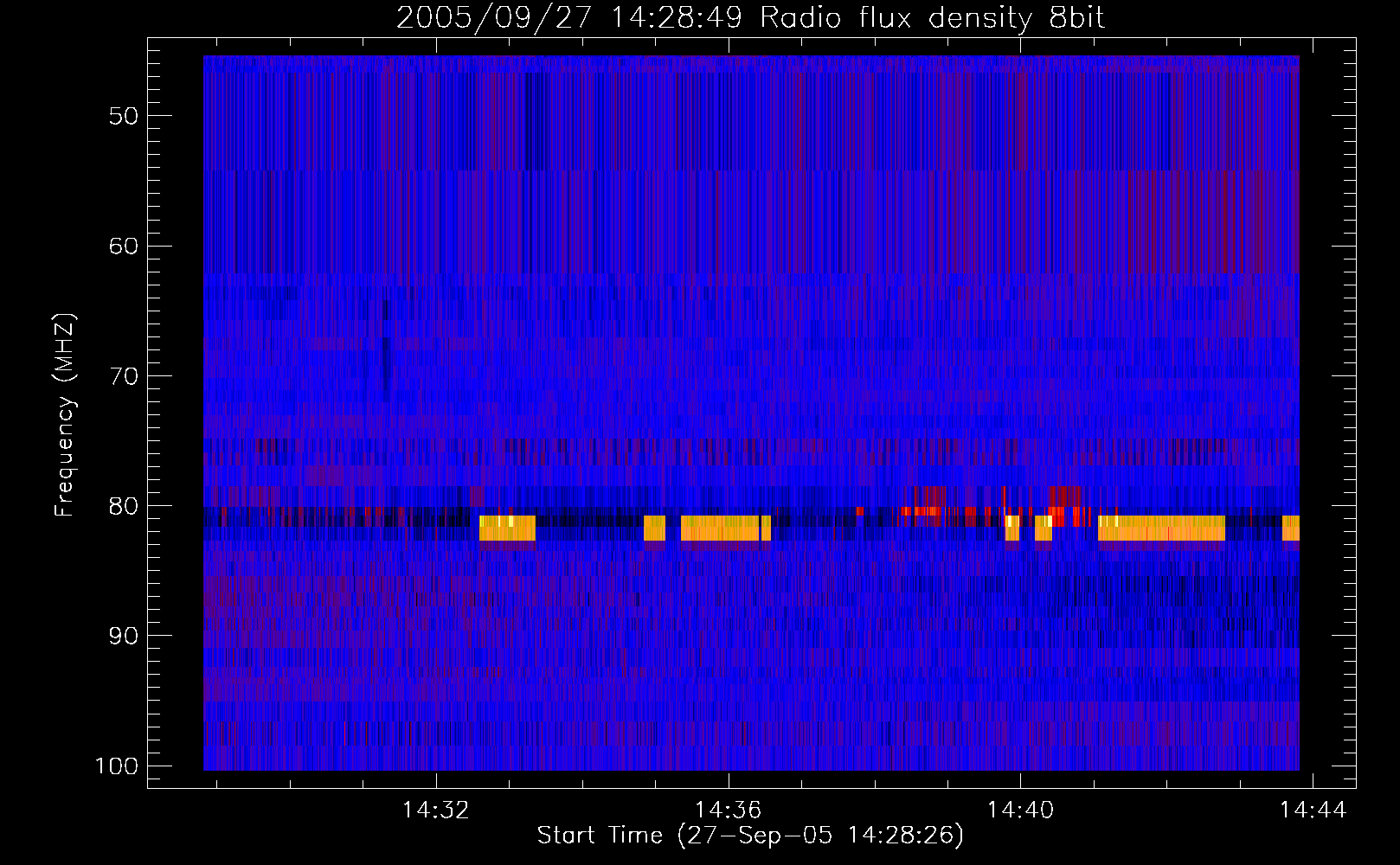
Task: Select the 70 MHz frequency tick label
Action: [124, 375]
